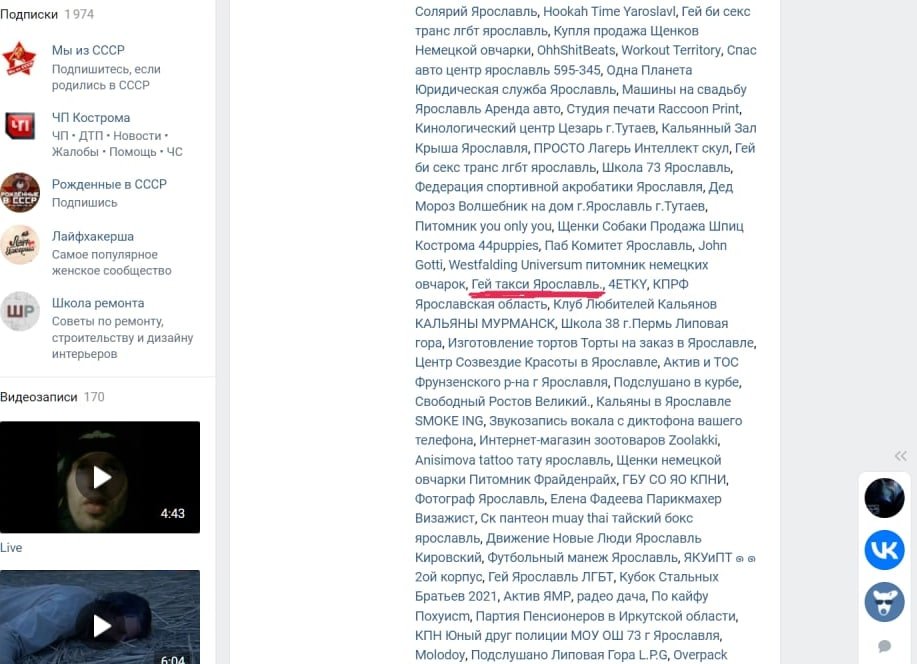917x664 pixels.
Task: Open the Мы из СССР group name link
Action: click(x=88, y=50)
